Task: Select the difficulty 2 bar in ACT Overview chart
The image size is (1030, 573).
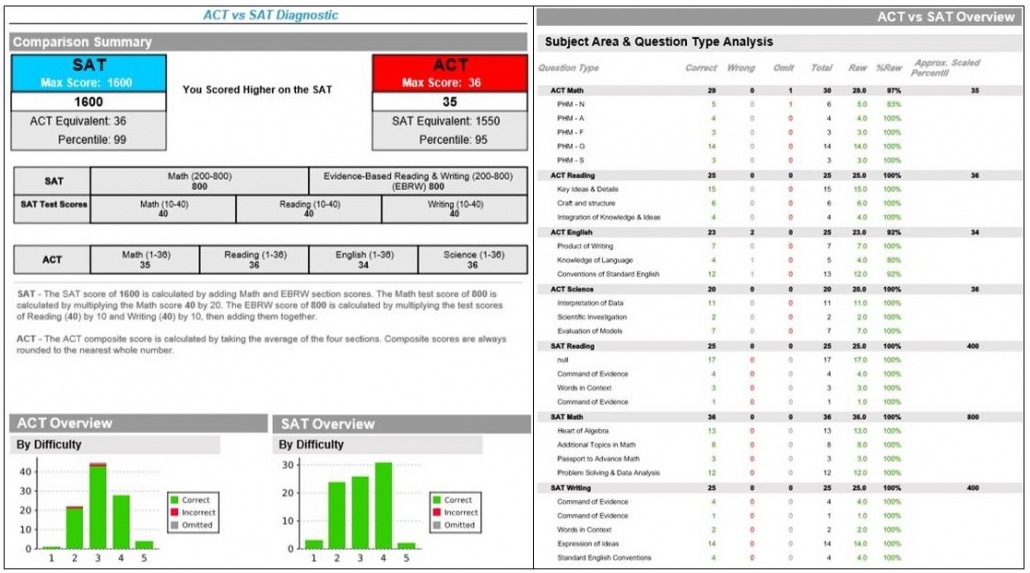Action: coord(74,528)
